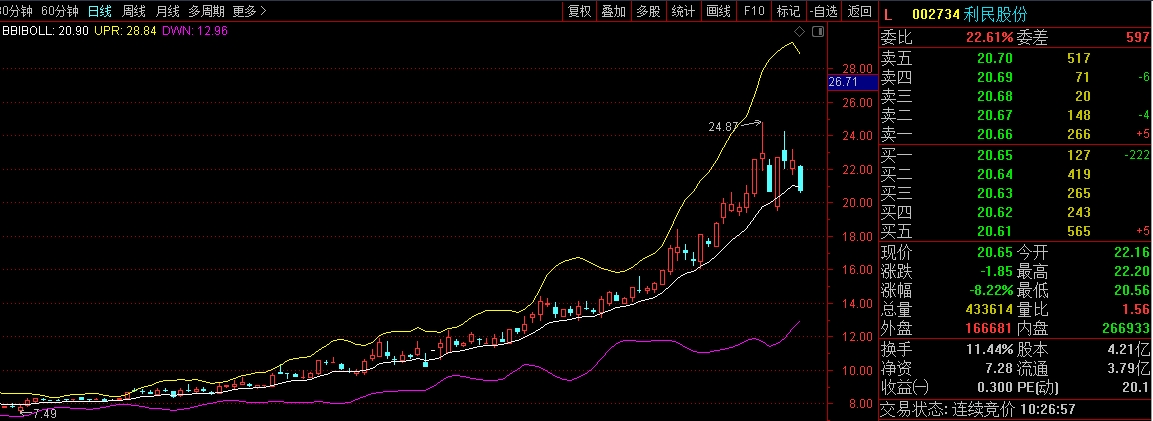This screenshot has width=1153, height=421.
Task: Click the UPR: 28.84 indicator value
Action: (x=125, y=31)
